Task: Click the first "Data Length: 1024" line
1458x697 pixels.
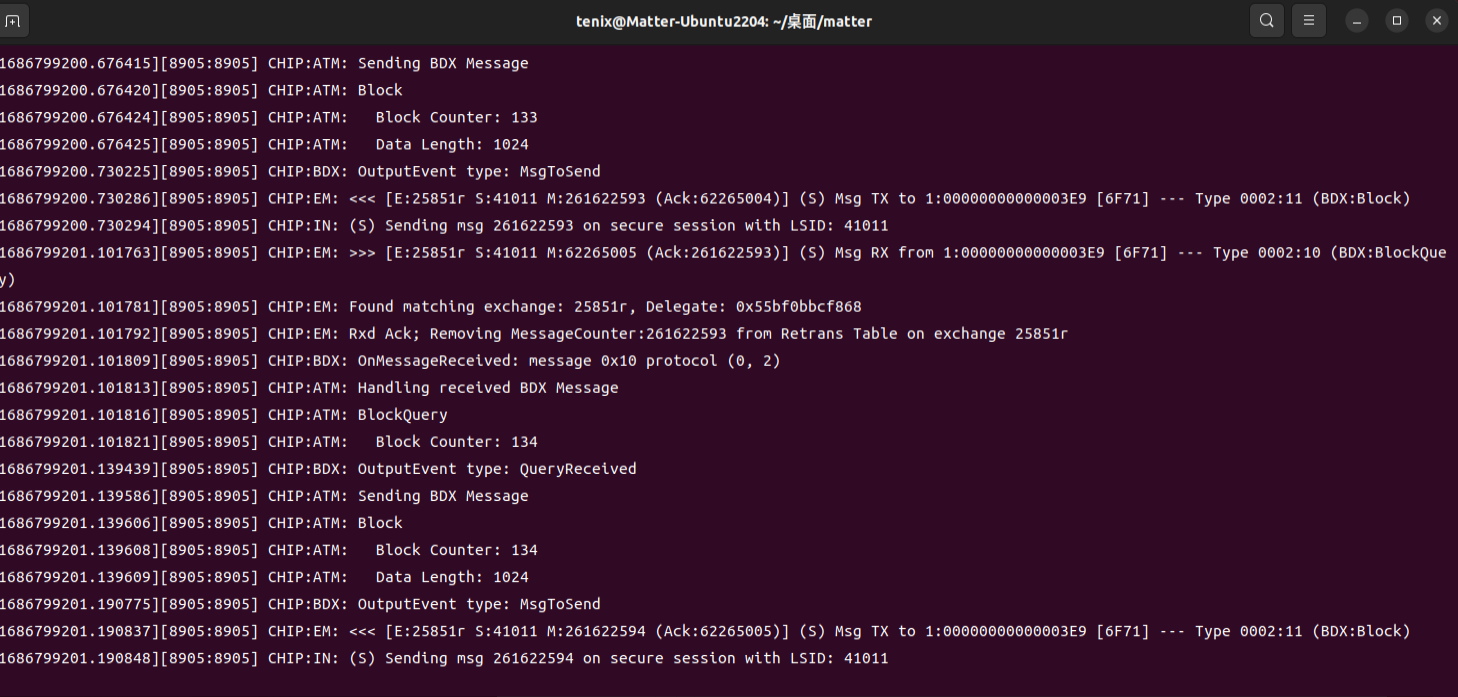Action: pyautogui.click(x=451, y=144)
